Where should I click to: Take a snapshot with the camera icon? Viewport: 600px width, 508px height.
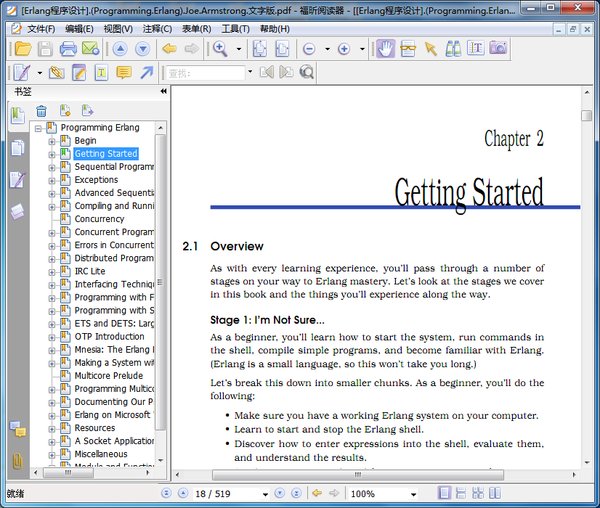pos(498,48)
